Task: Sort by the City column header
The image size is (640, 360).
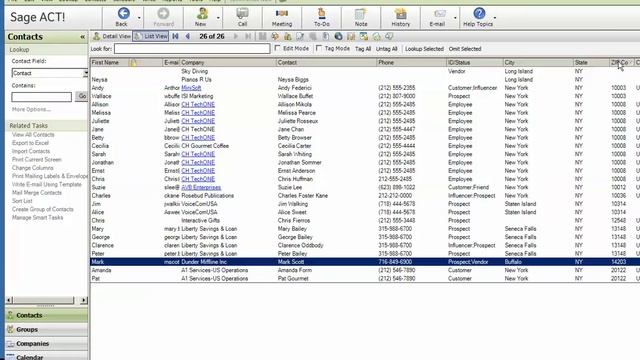Action: pyautogui.click(x=509, y=62)
